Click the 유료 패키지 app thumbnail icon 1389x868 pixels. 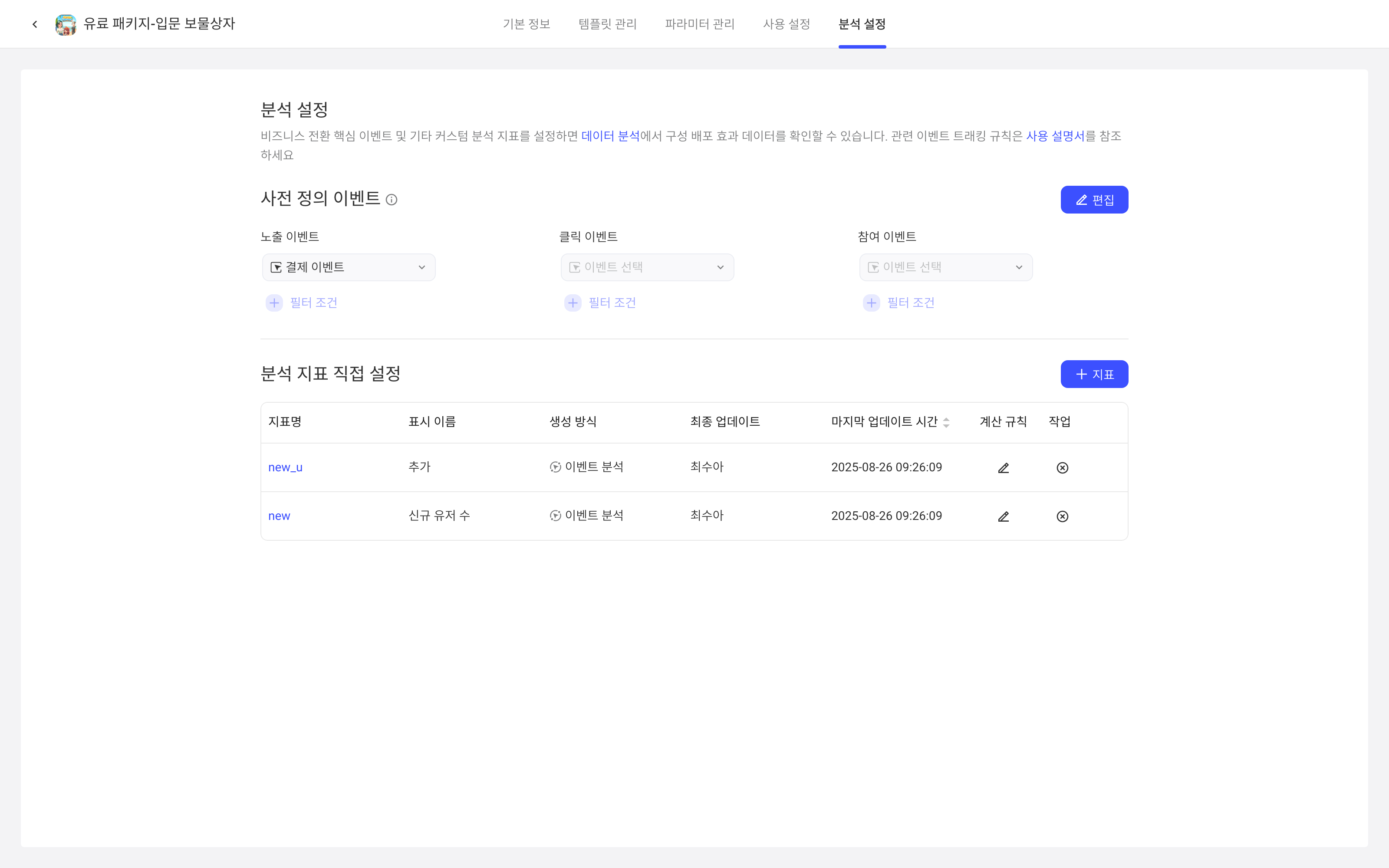[x=66, y=24]
